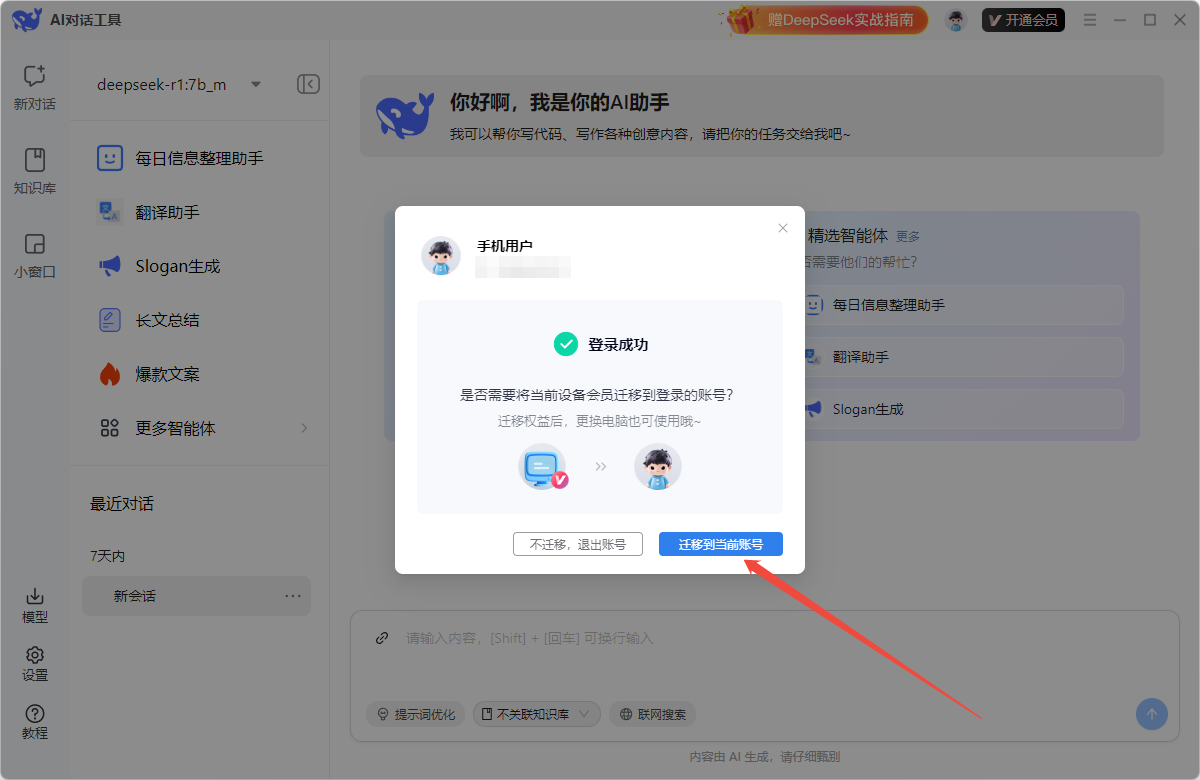Image resolution: width=1200 pixels, height=780 pixels.
Task: Open the 不关联知识库 dropdown
Action: pos(536,714)
